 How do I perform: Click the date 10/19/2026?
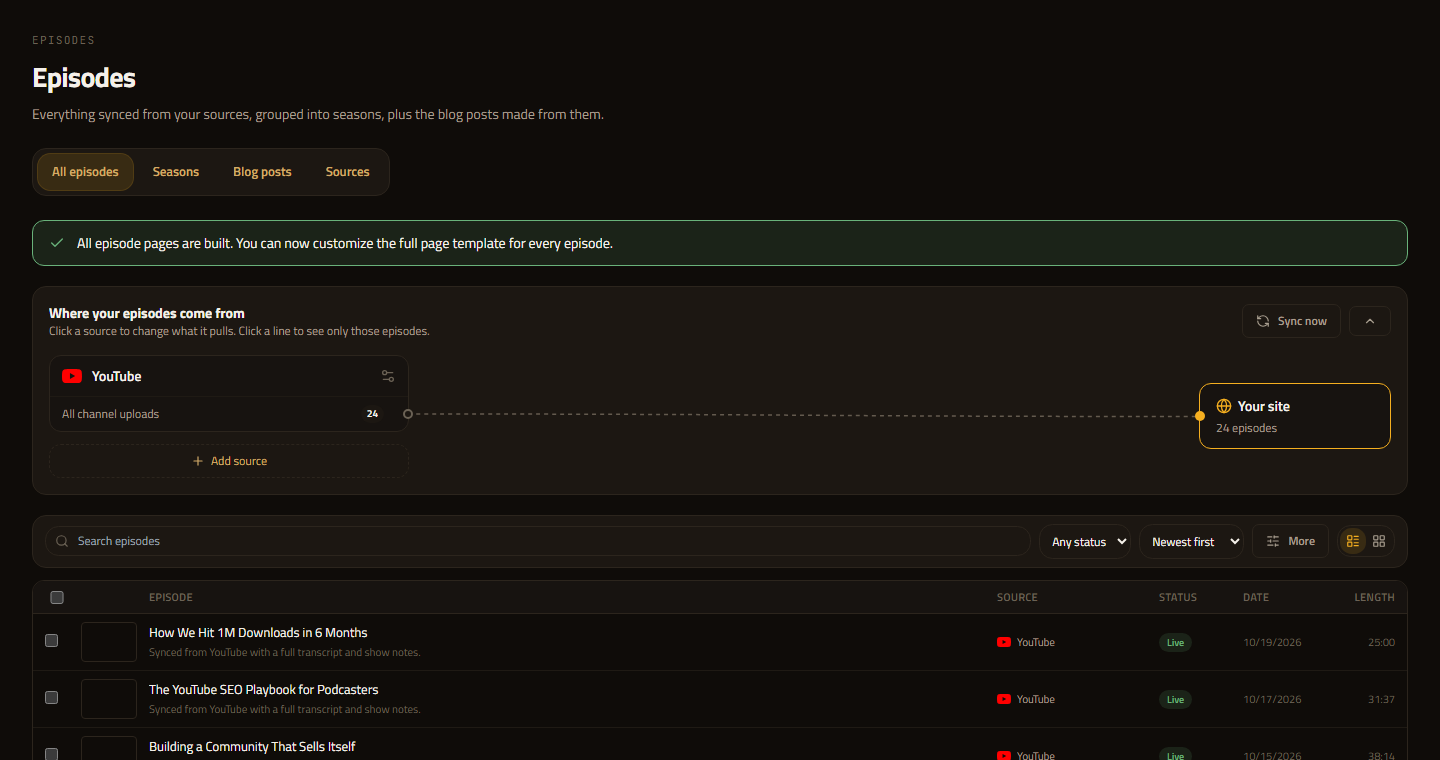(x=1272, y=642)
